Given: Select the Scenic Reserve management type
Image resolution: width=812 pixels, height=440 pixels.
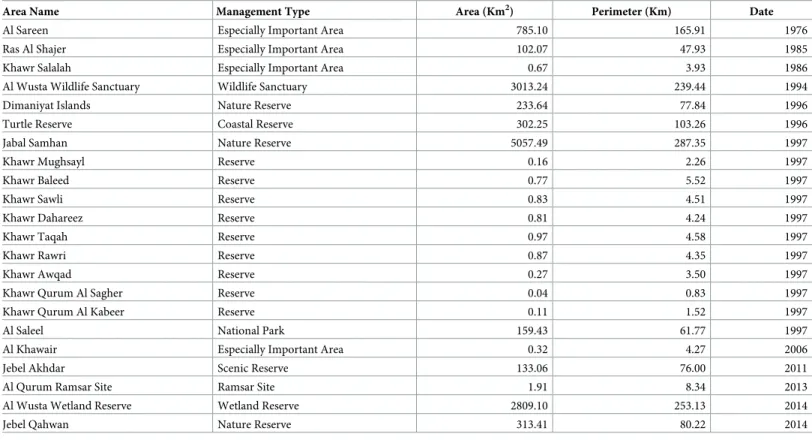Looking at the screenshot, I should coord(253,368).
